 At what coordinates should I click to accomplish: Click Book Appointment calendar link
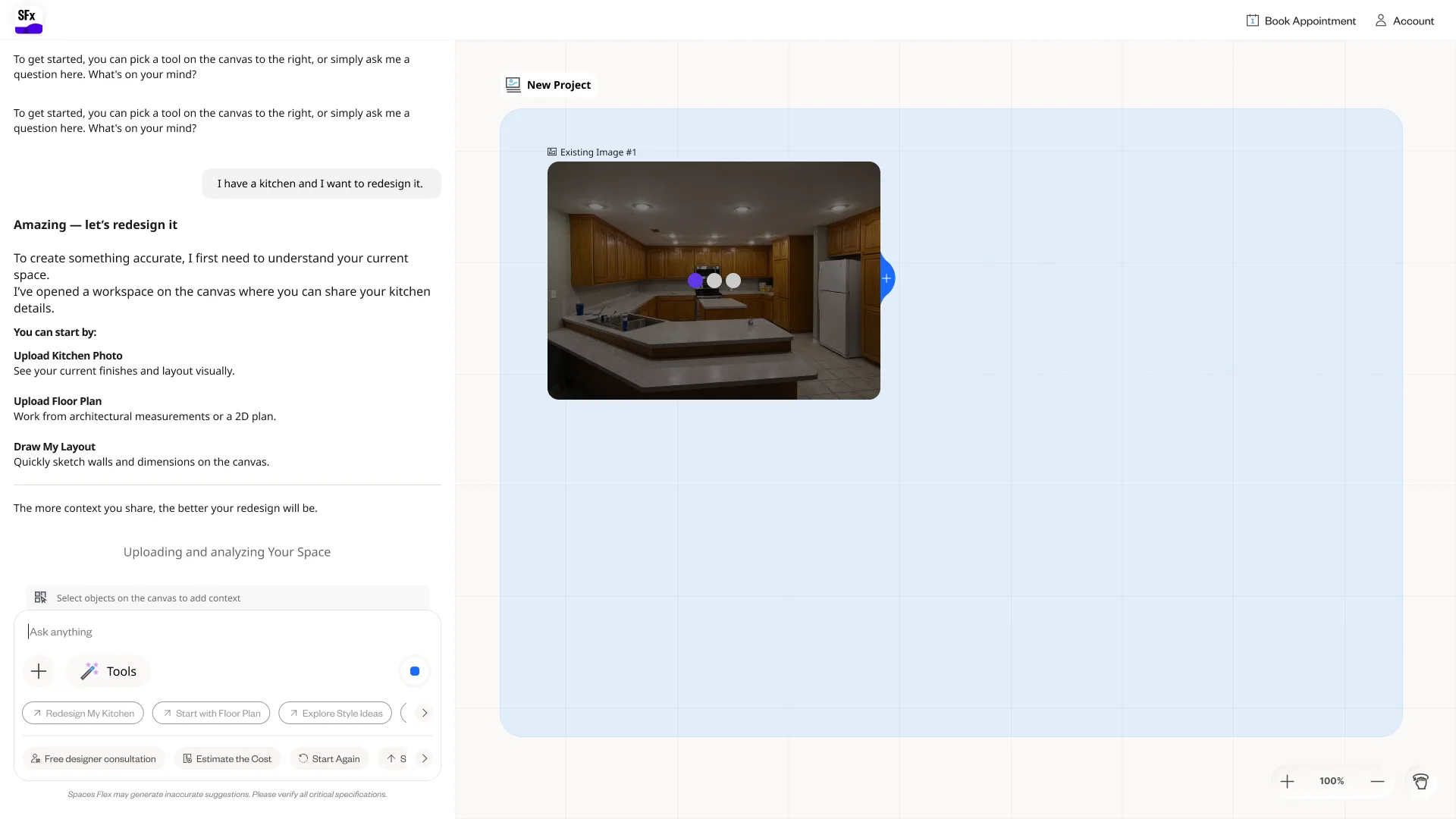tap(1301, 21)
